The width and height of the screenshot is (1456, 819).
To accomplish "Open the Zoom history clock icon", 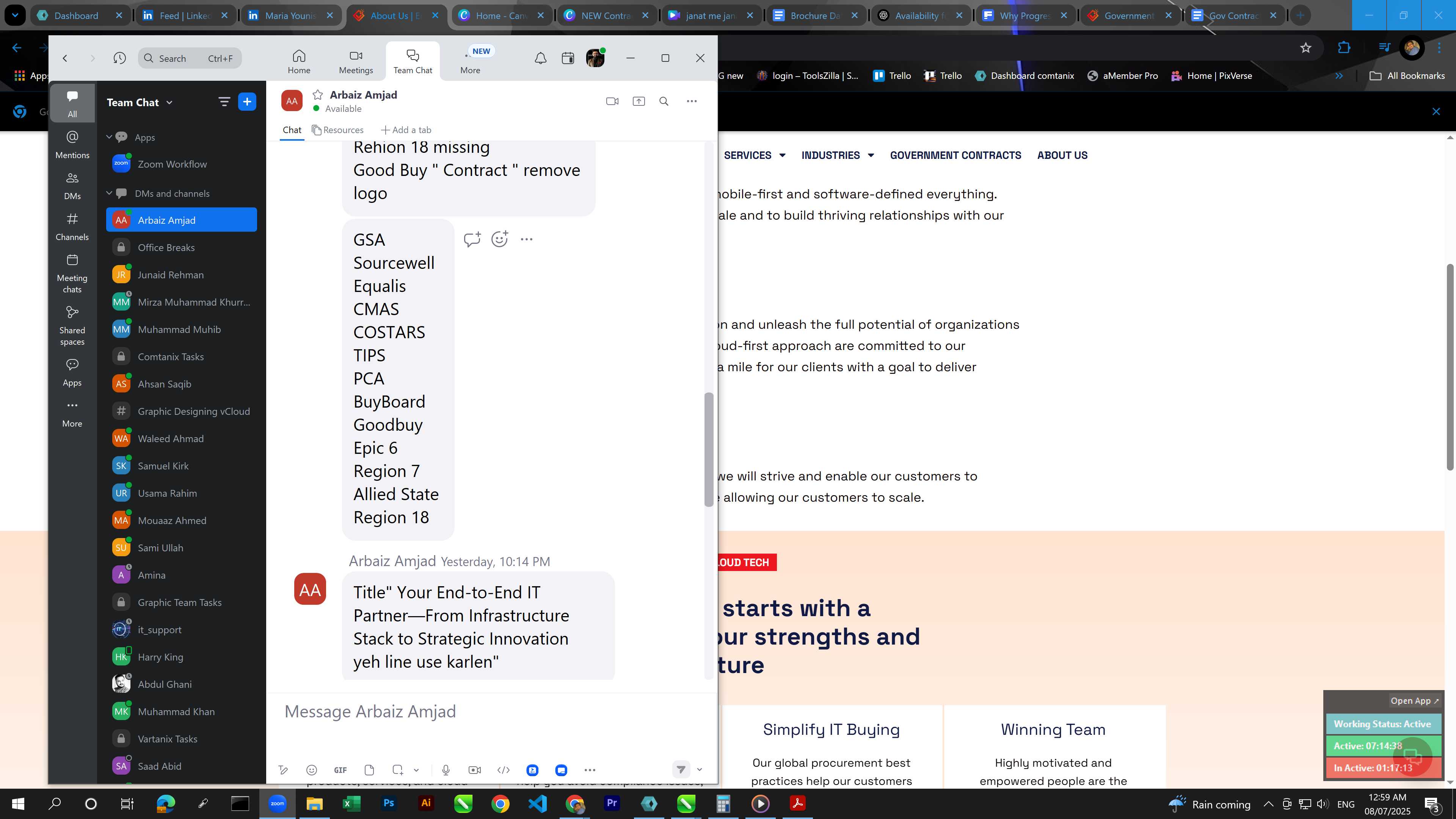I will pos(119,58).
